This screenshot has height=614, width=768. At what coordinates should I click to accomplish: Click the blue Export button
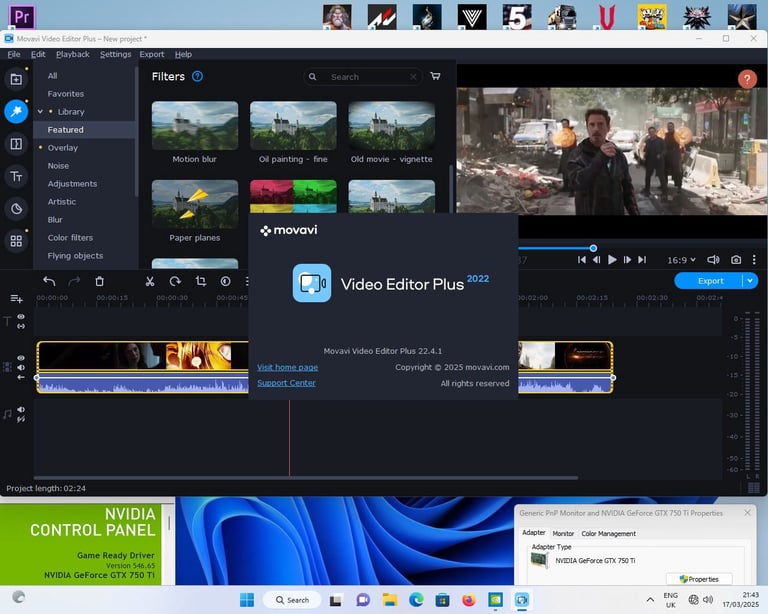(709, 281)
